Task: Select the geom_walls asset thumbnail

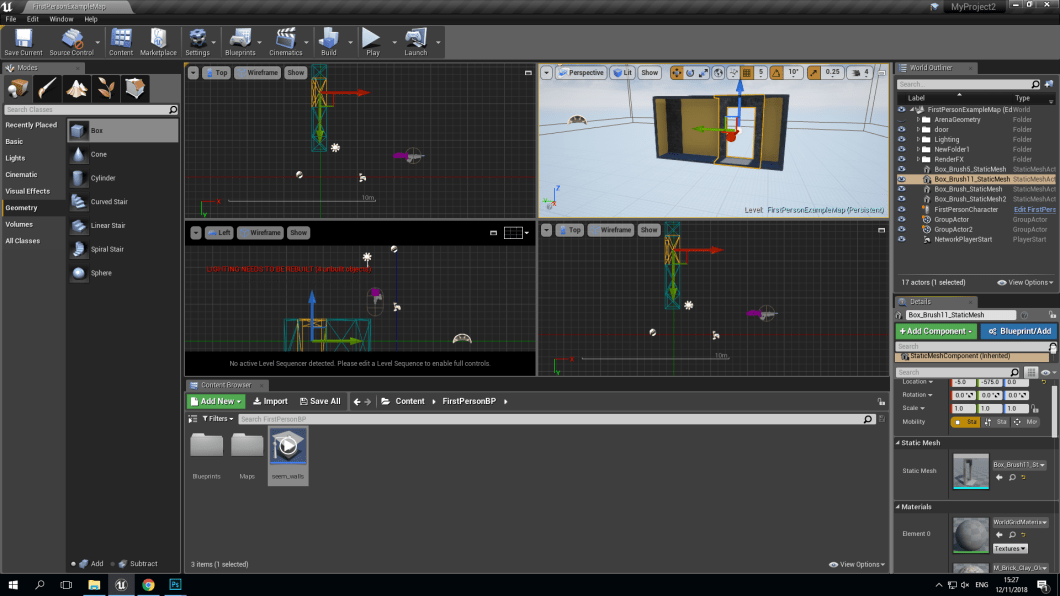Action: click(288, 445)
